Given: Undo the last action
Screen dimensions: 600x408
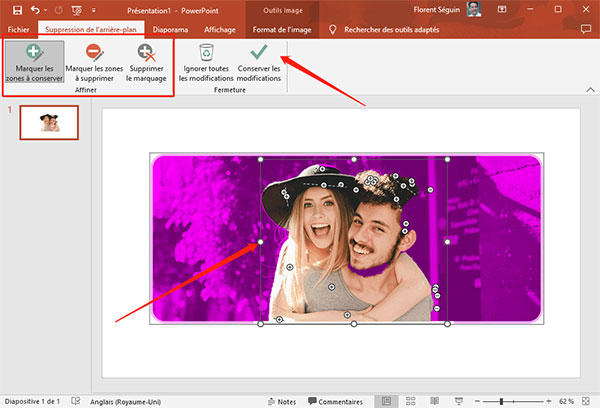Looking at the screenshot, I should [37, 10].
